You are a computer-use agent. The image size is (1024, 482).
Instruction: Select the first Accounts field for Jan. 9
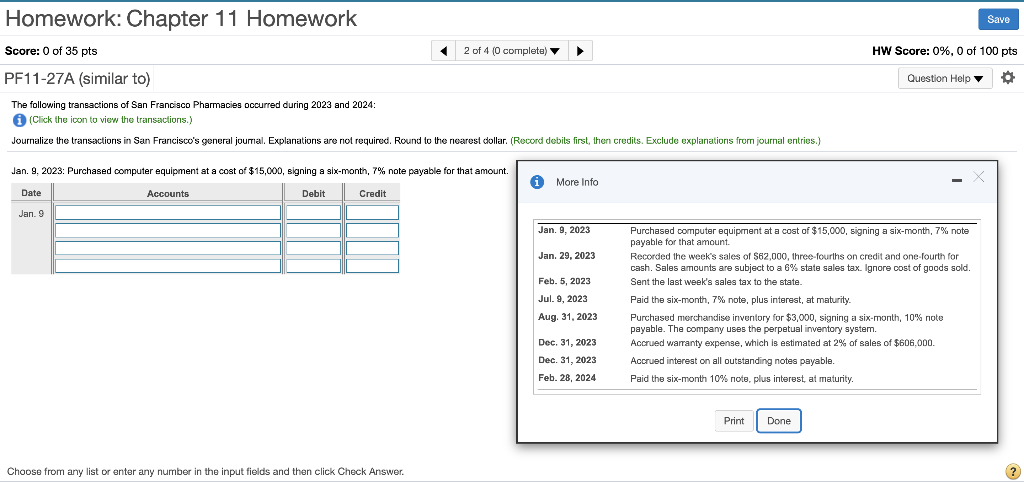pos(168,213)
